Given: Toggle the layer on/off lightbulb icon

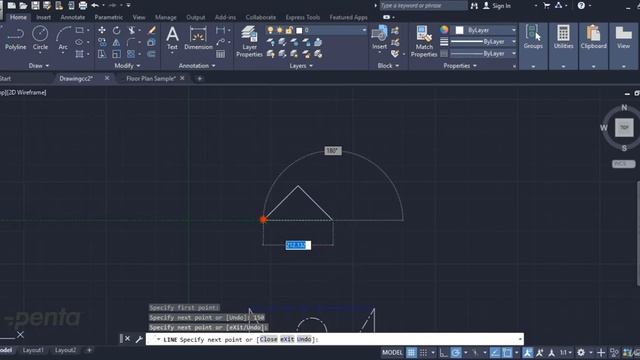Looking at the screenshot, I should (x=270, y=30).
